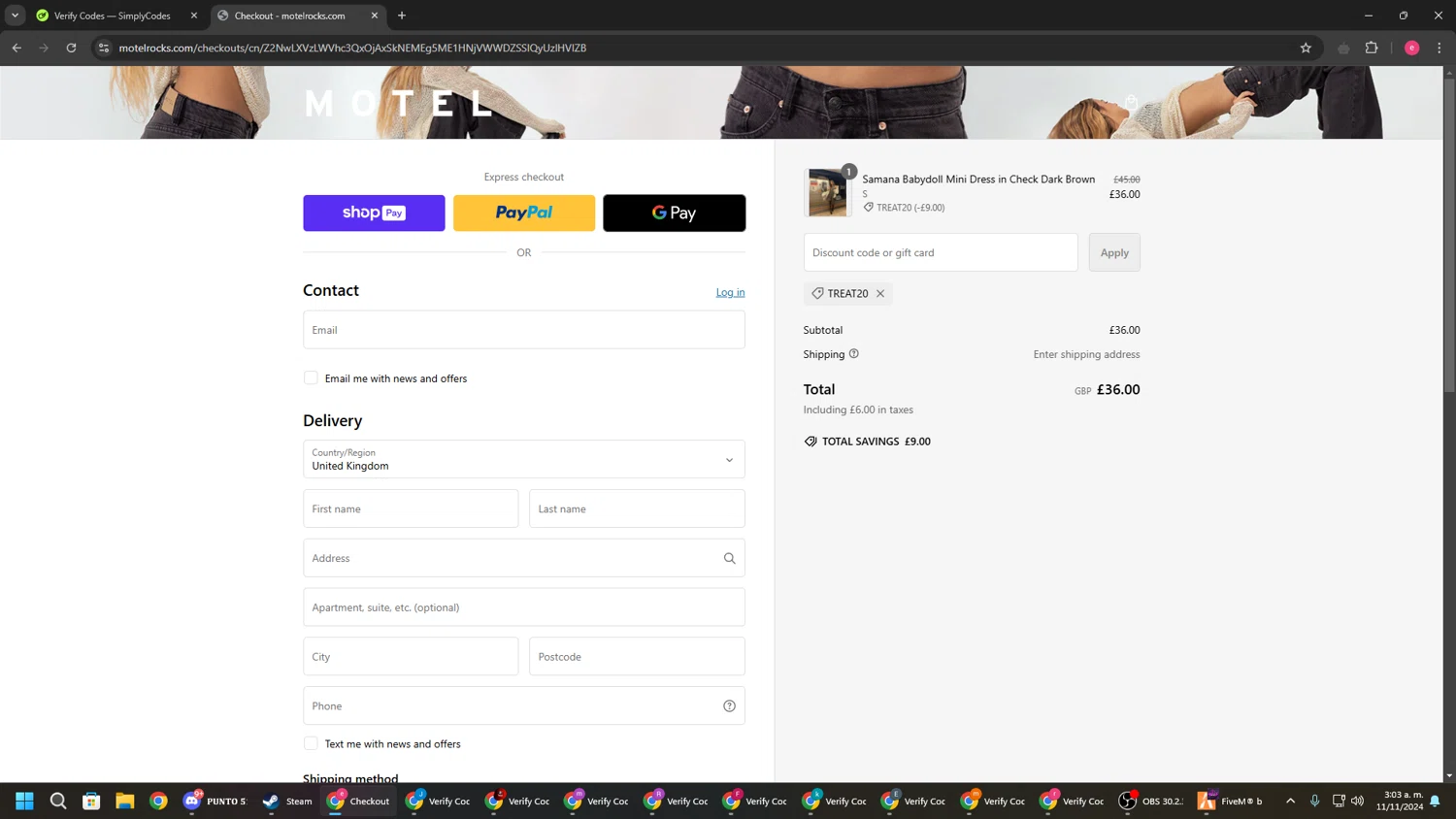Remove the TREAT20 discount code
1456x819 pixels.
pos(880,293)
